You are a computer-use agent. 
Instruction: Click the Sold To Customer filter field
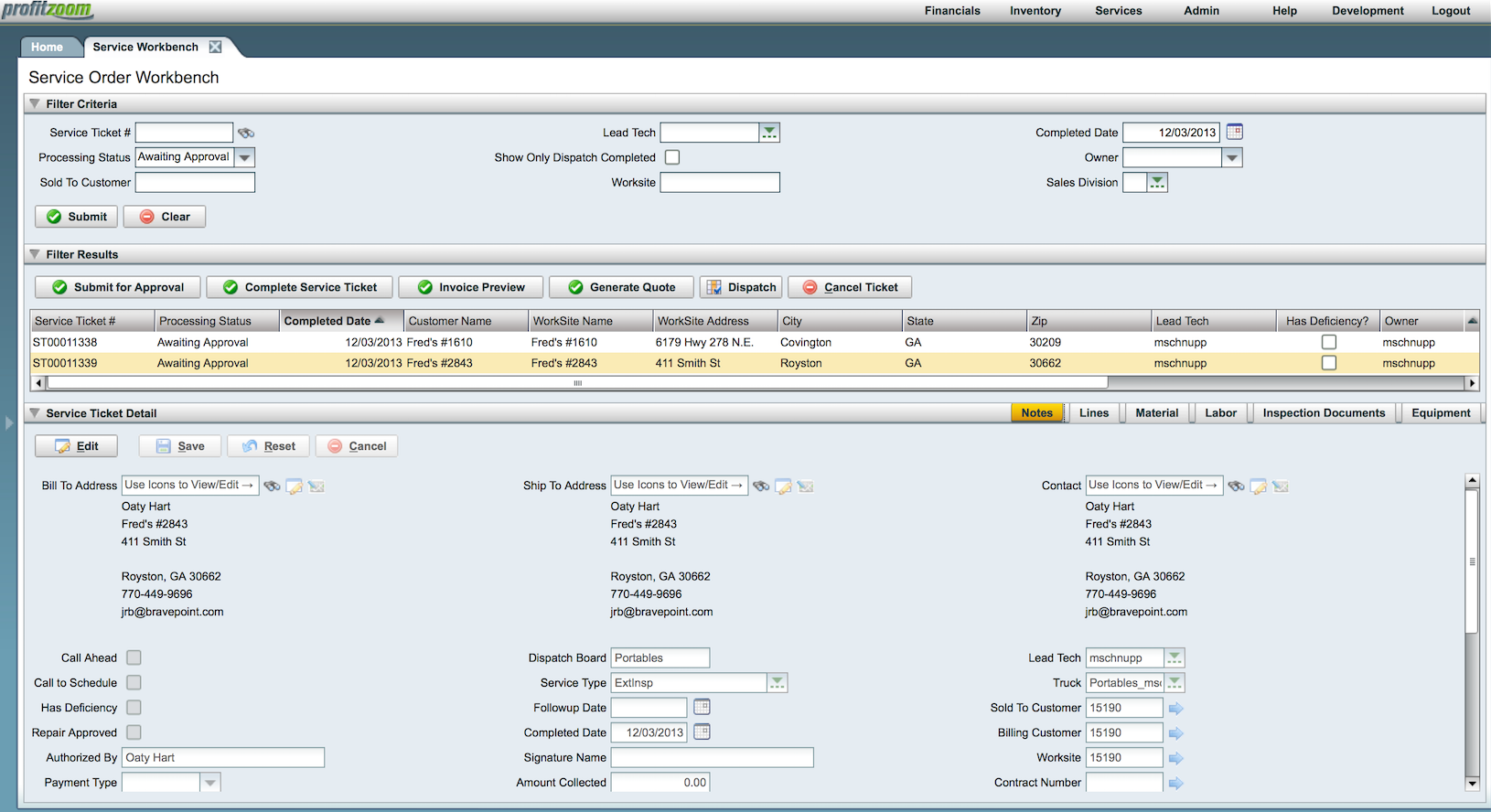pyautogui.click(x=195, y=182)
